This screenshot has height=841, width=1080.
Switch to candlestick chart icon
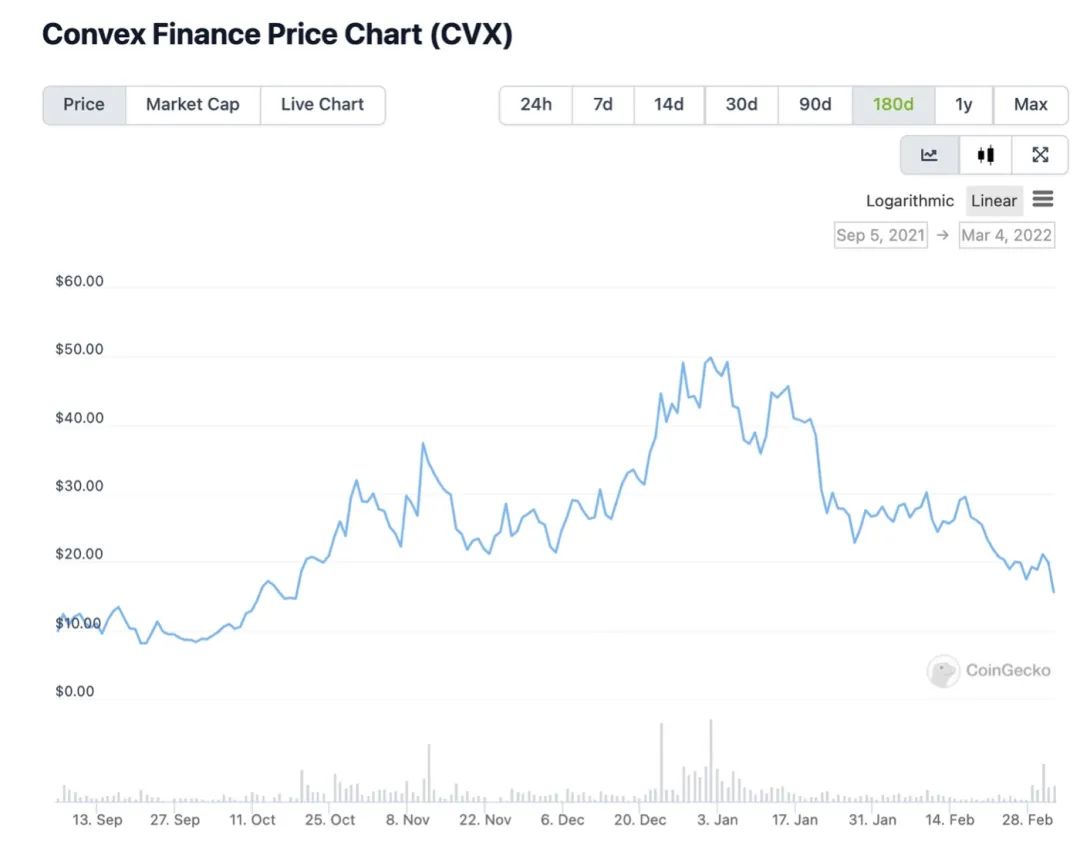(986, 155)
